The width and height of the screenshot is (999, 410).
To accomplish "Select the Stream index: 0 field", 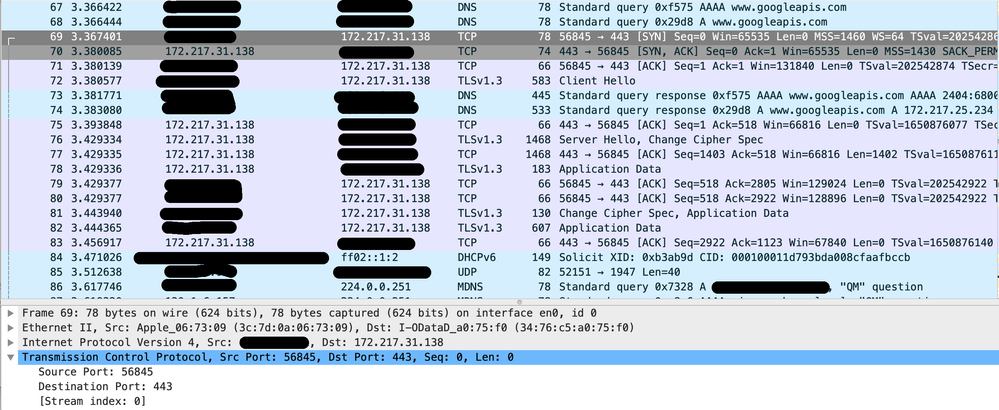I will pyautogui.click(x=92, y=401).
